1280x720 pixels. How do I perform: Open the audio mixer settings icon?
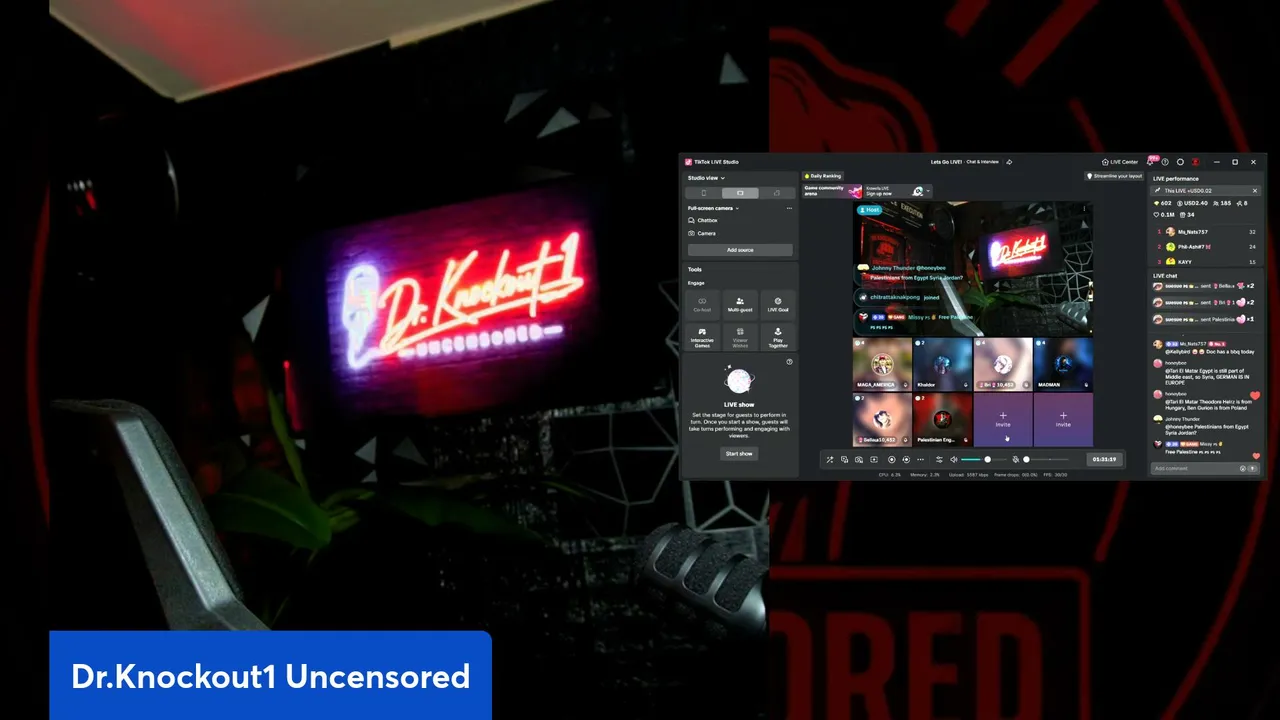tap(939, 459)
